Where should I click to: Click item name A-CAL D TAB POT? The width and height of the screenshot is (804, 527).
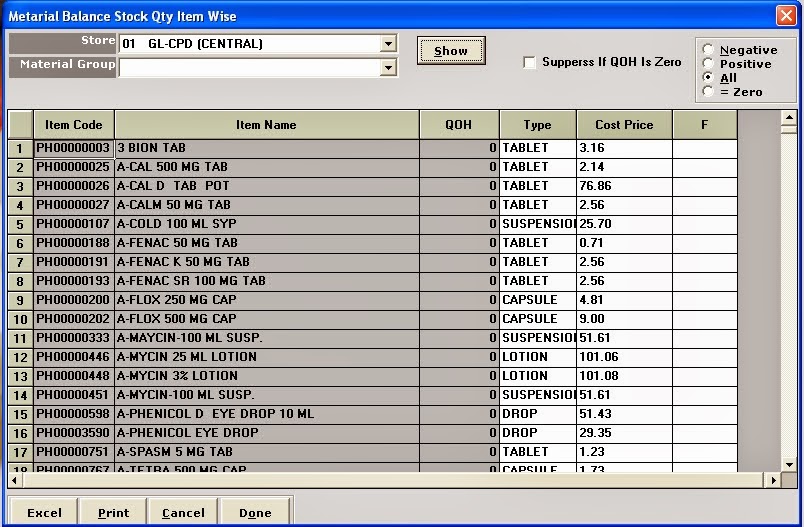click(x=267, y=186)
